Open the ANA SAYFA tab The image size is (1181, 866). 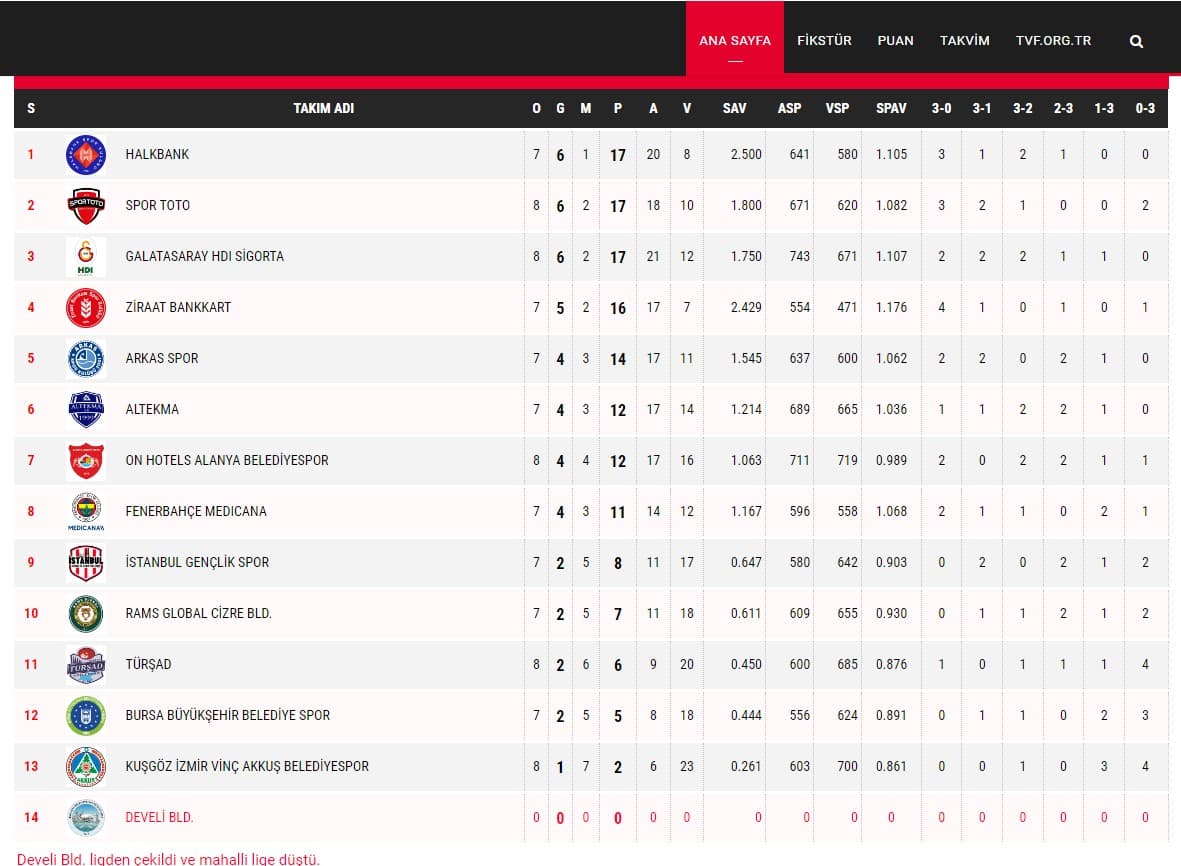click(735, 41)
